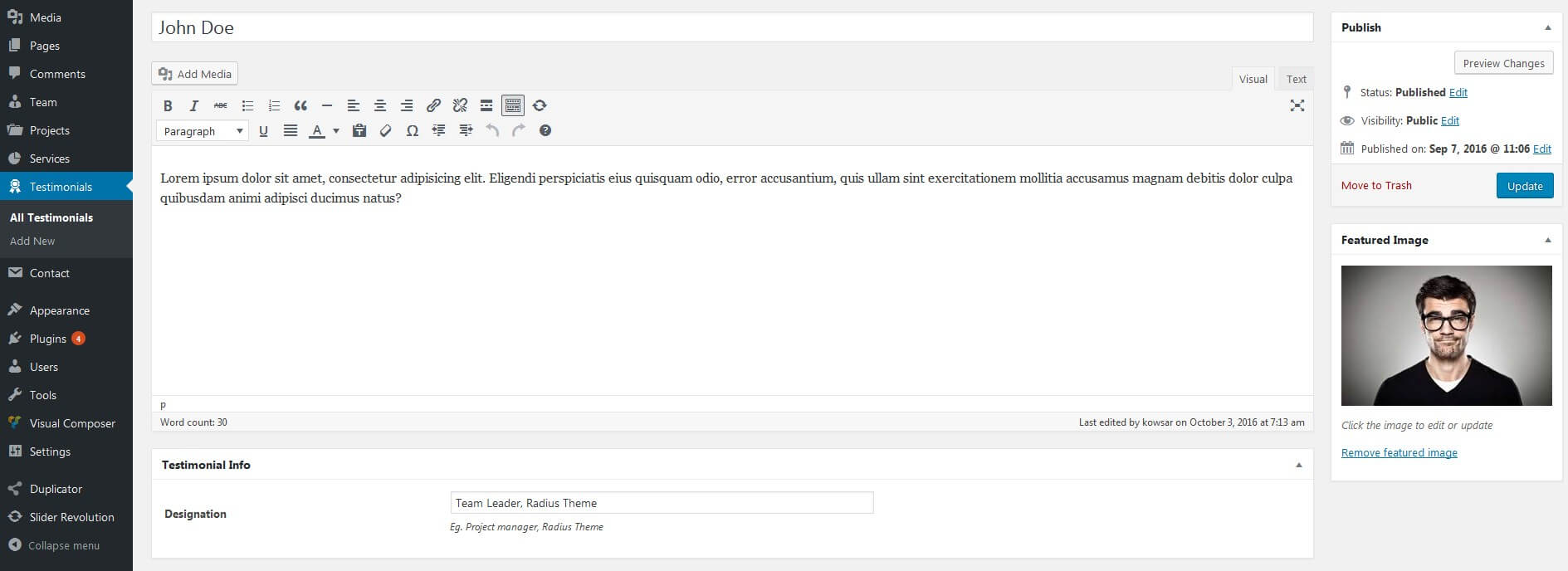Screen dimensions: 1568x571
Task: Insert a link using the chain icon
Action: click(x=433, y=105)
